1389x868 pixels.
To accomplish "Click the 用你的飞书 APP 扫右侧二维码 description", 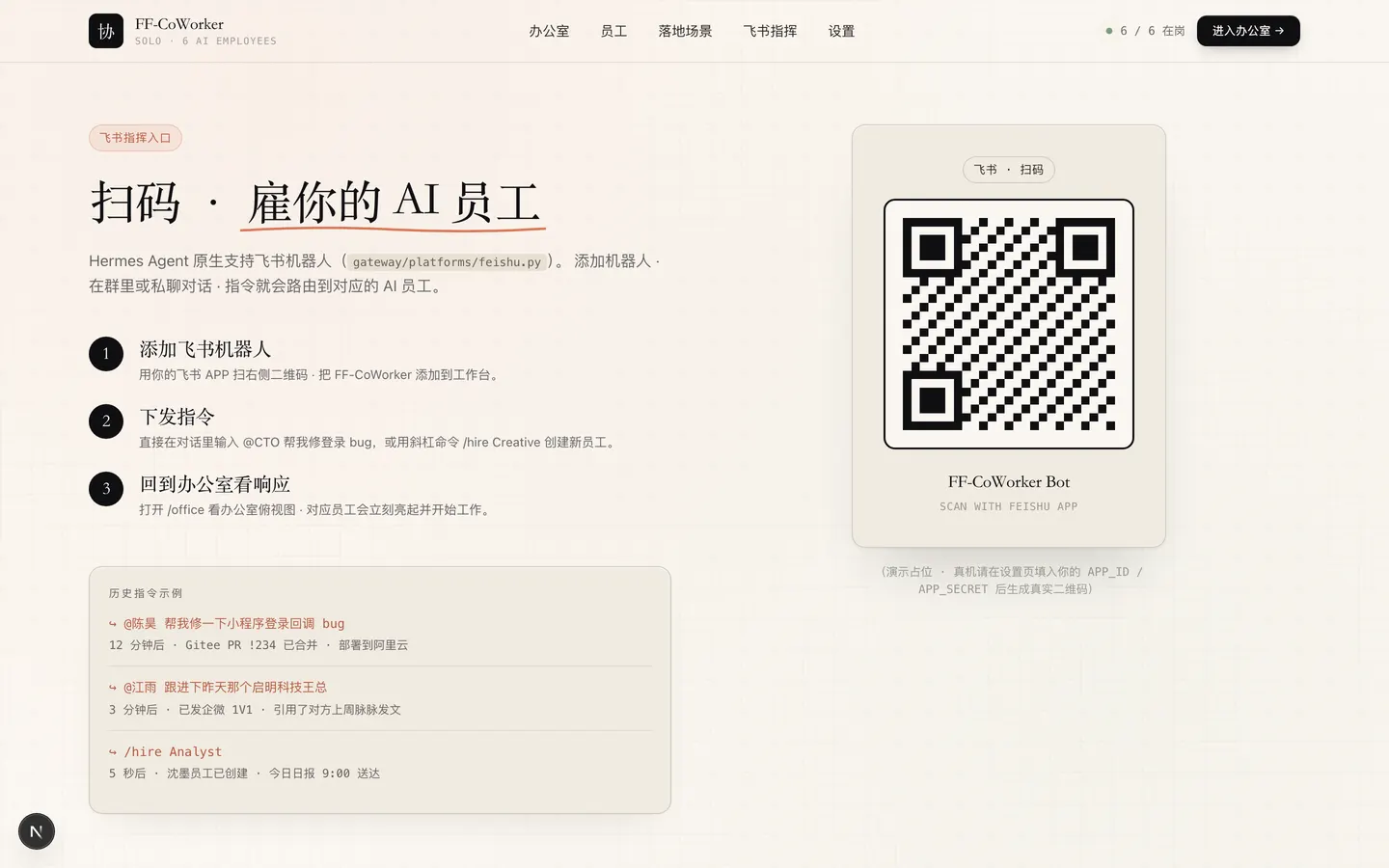I will (x=321, y=375).
